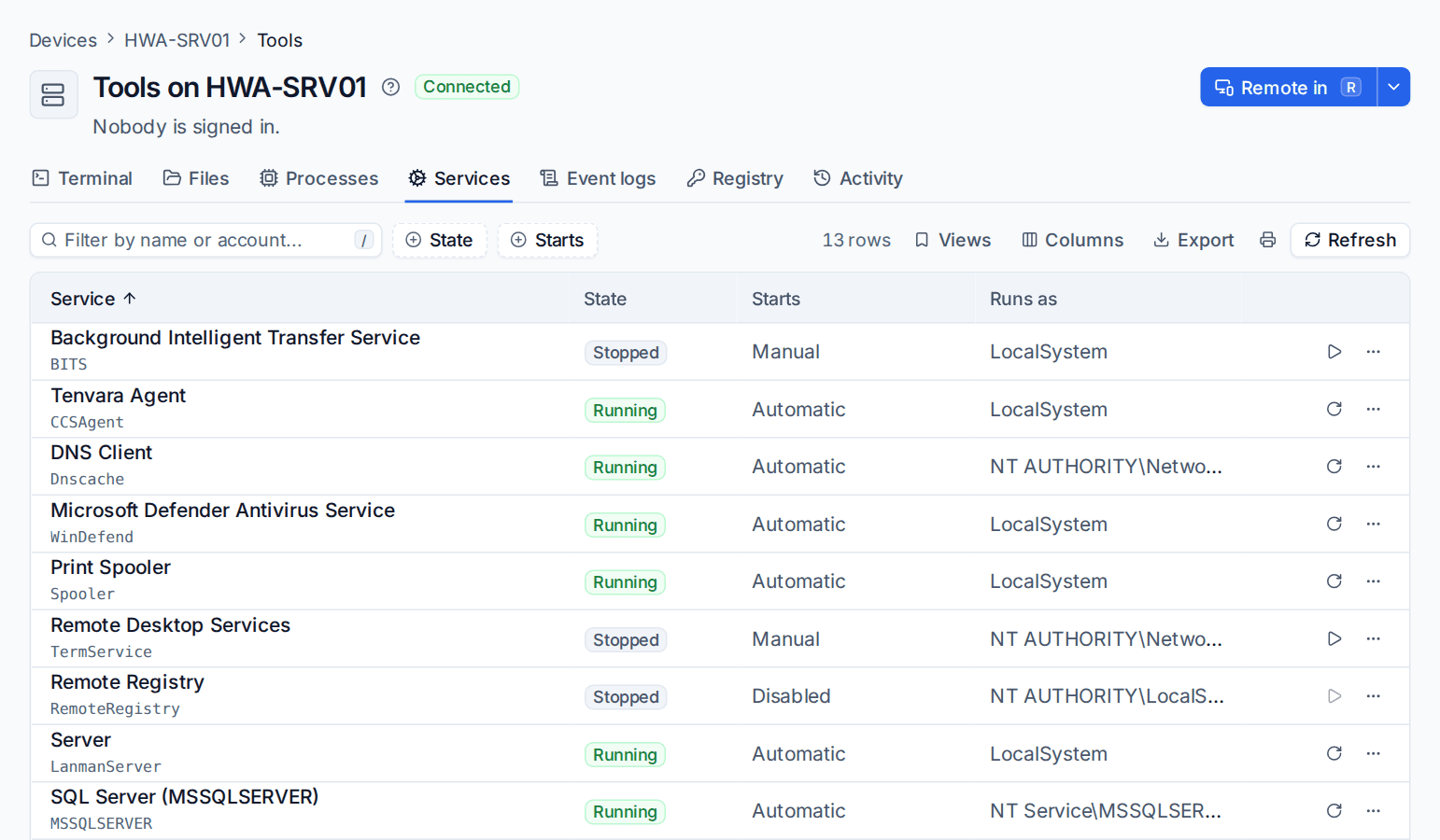Open more actions for DNS Client
This screenshot has width=1440, height=840.
pyautogui.click(x=1373, y=467)
